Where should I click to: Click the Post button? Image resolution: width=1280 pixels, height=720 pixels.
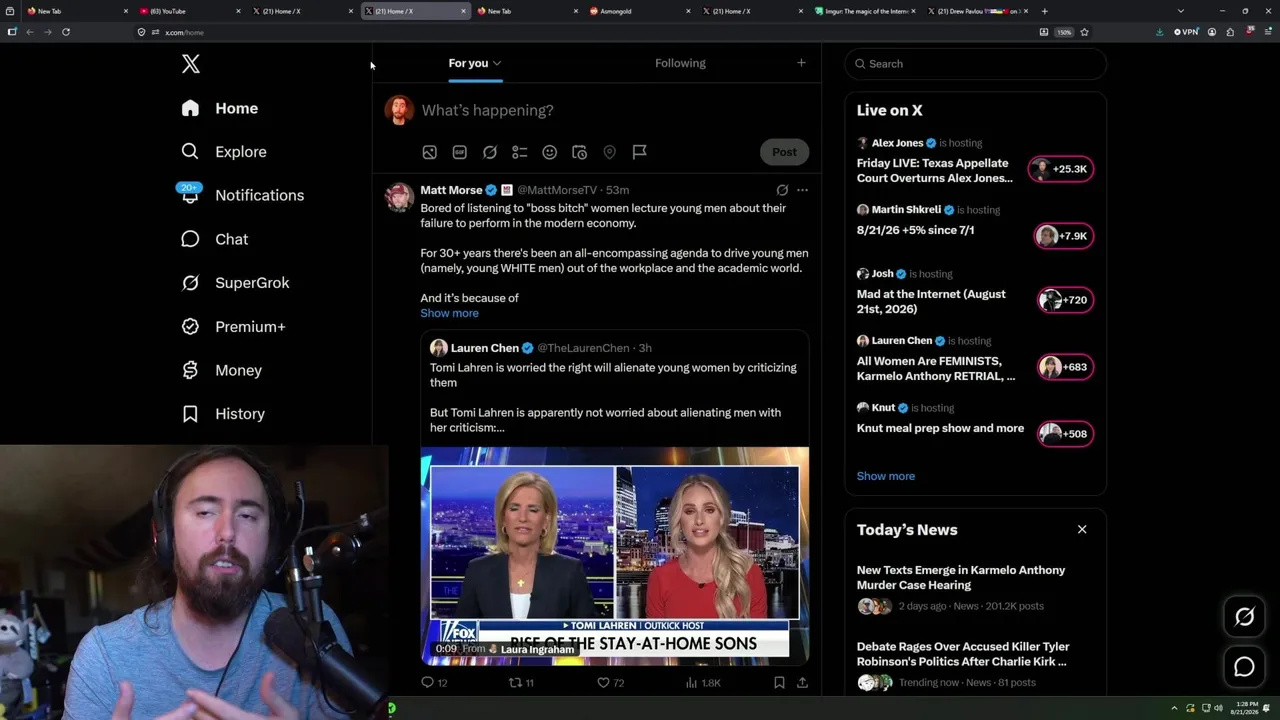pyautogui.click(x=784, y=152)
